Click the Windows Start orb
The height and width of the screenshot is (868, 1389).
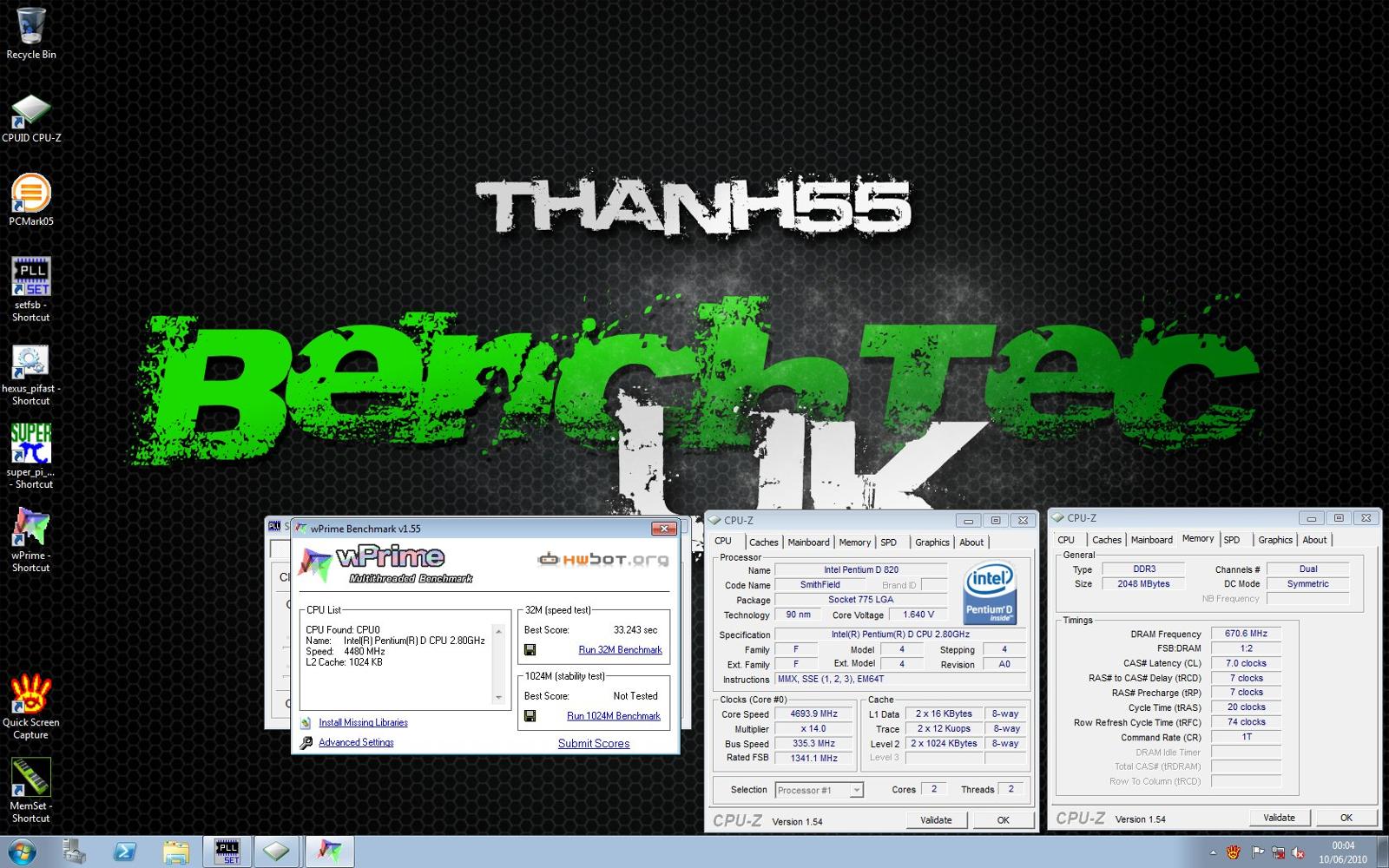point(22,852)
